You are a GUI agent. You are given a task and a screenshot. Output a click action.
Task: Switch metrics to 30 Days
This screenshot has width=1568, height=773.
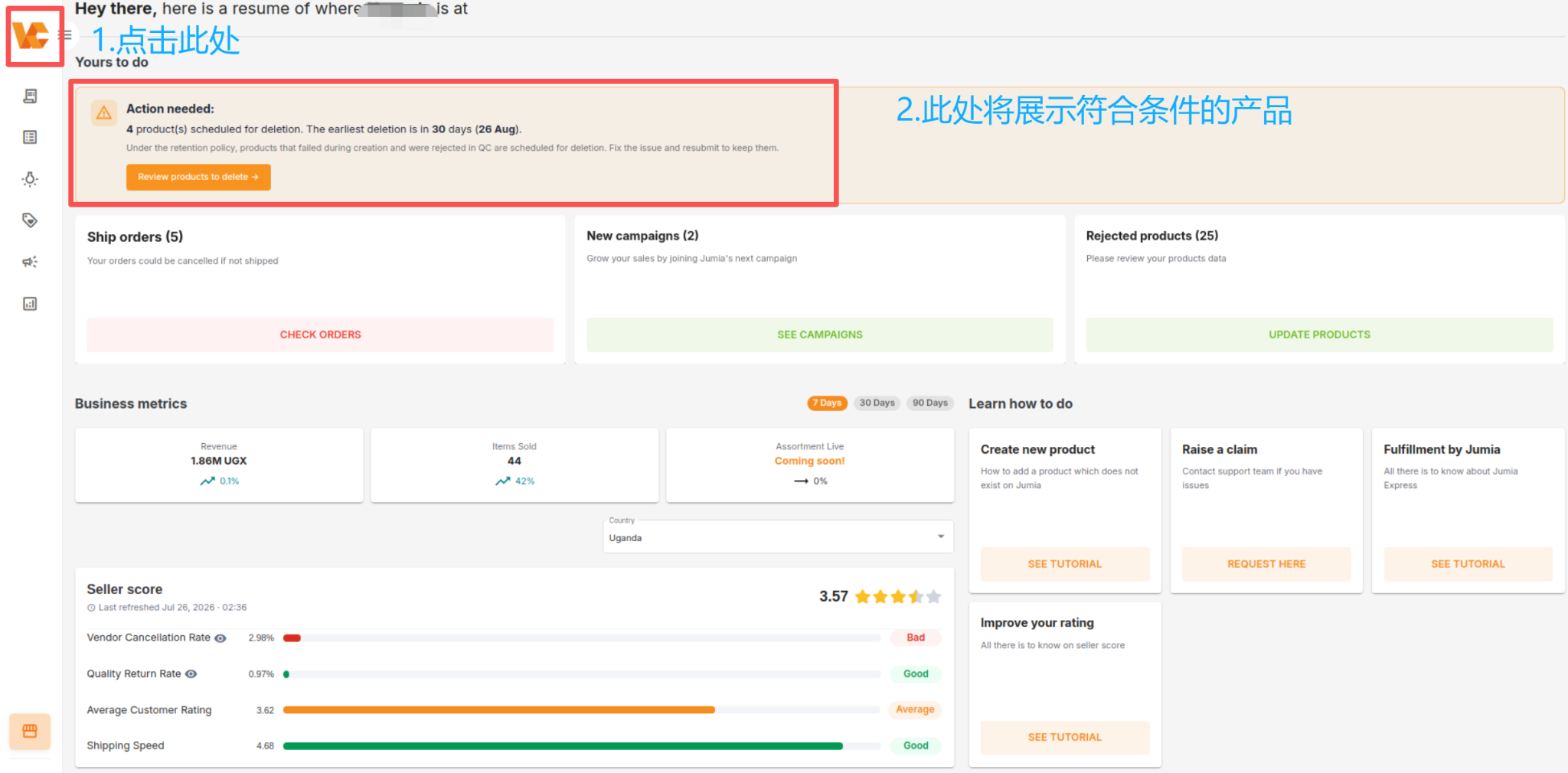[877, 403]
